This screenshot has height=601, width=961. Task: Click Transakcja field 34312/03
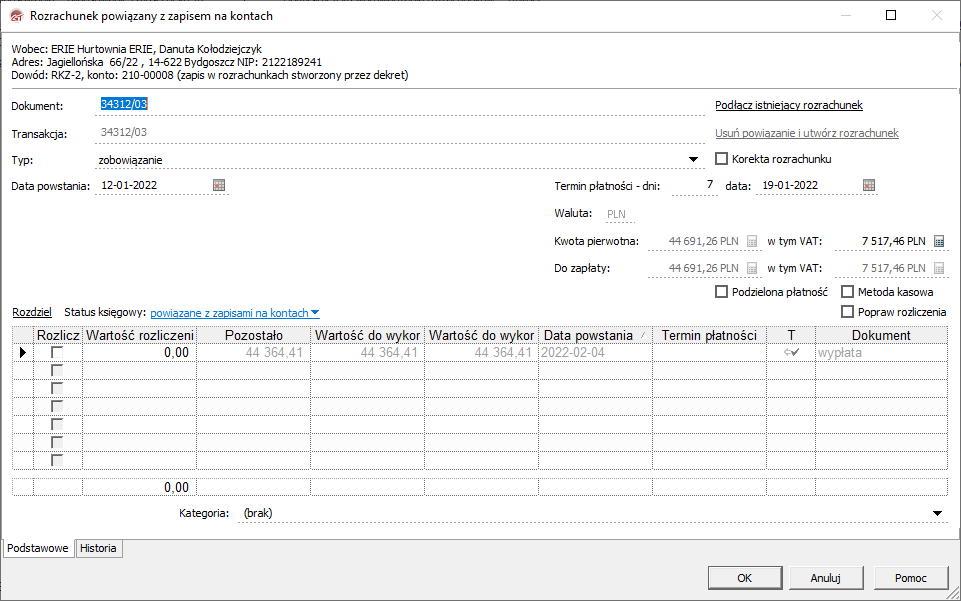pyautogui.click(x=400, y=132)
